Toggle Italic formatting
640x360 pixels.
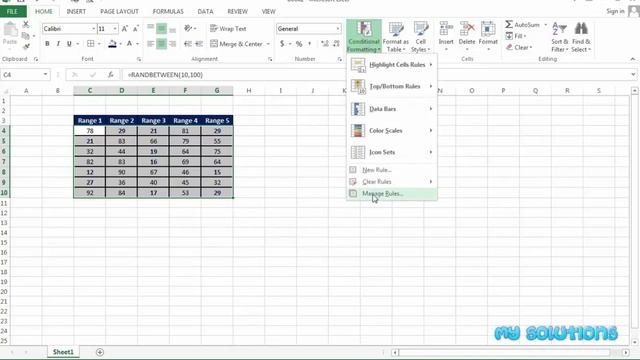pyautogui.click(x=58, y=43)
